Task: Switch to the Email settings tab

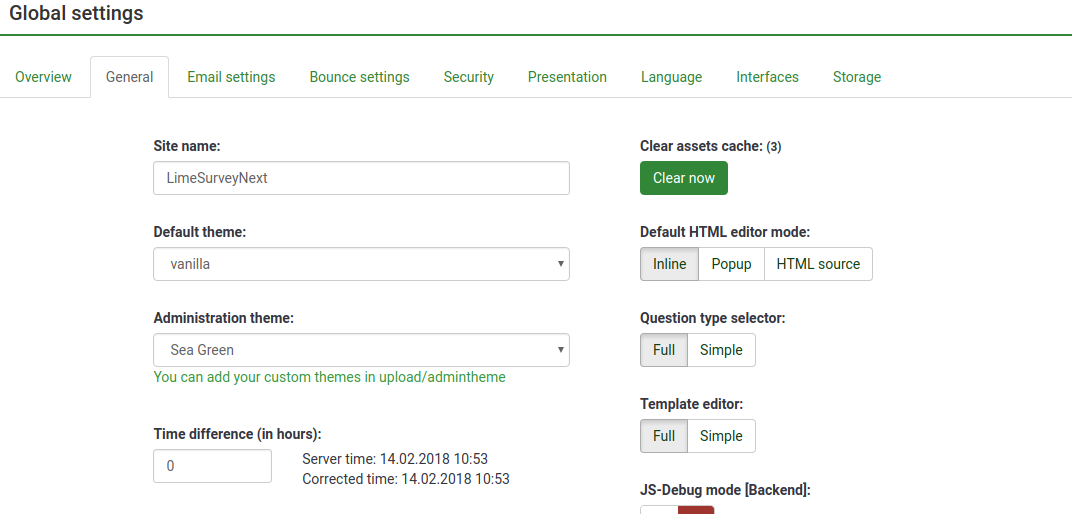Action: click(231, 77)
